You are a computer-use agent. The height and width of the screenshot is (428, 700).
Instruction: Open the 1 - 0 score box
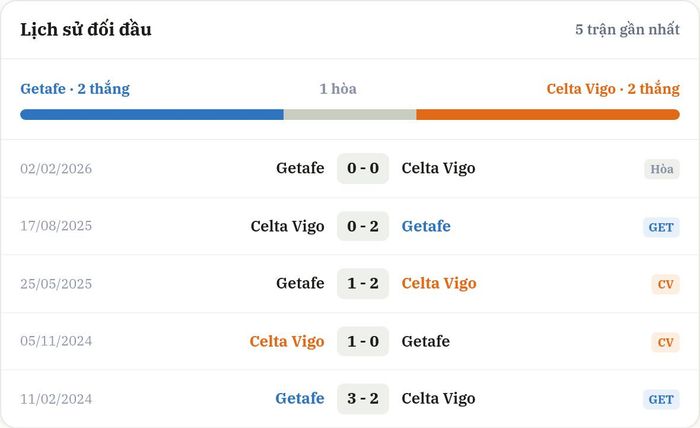pyautogui.click(x=363, y=341)
